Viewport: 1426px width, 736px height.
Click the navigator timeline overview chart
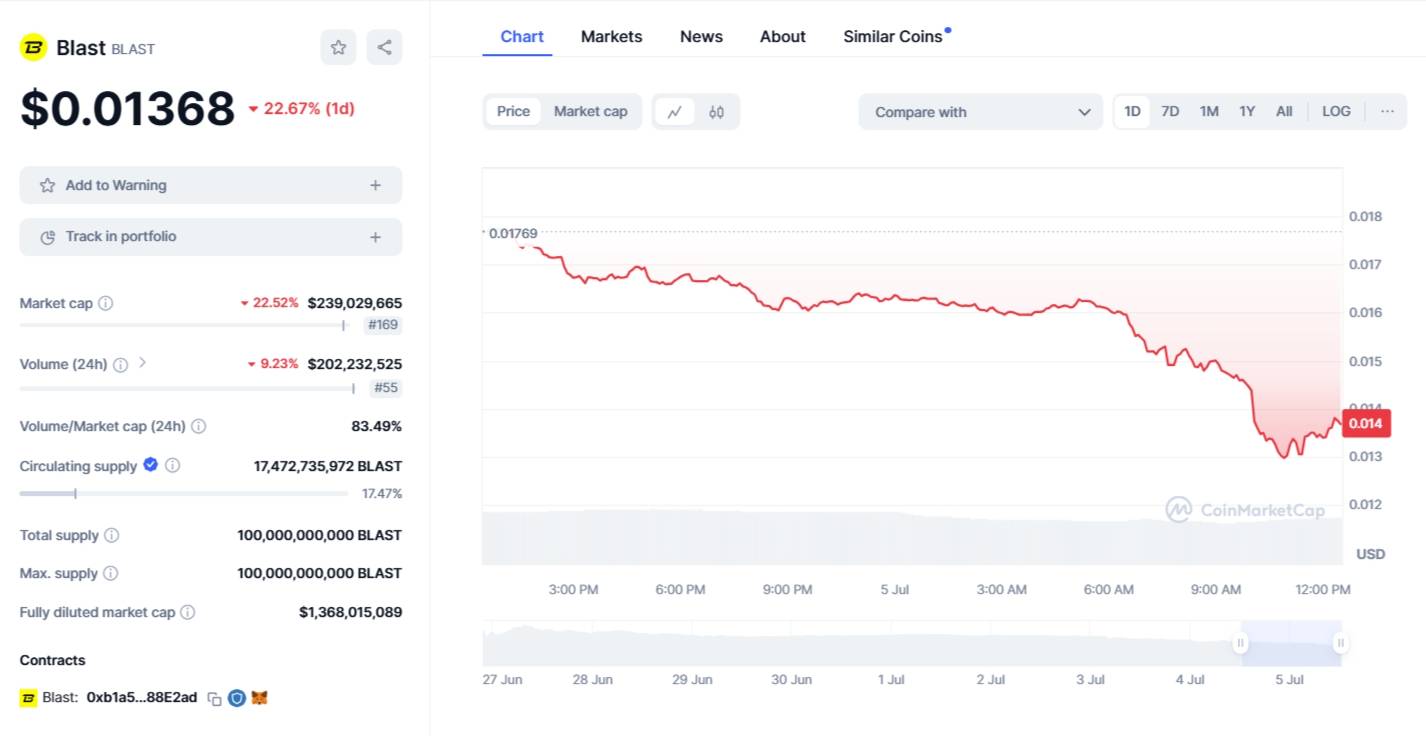[x=912, y=643]
